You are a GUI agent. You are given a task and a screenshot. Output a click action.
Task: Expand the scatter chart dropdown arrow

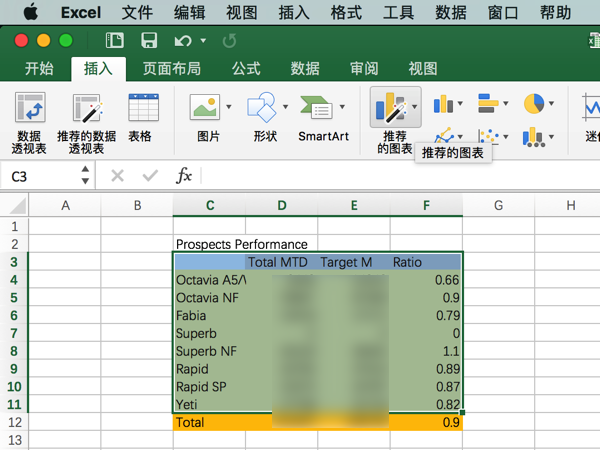coord(505,137)
